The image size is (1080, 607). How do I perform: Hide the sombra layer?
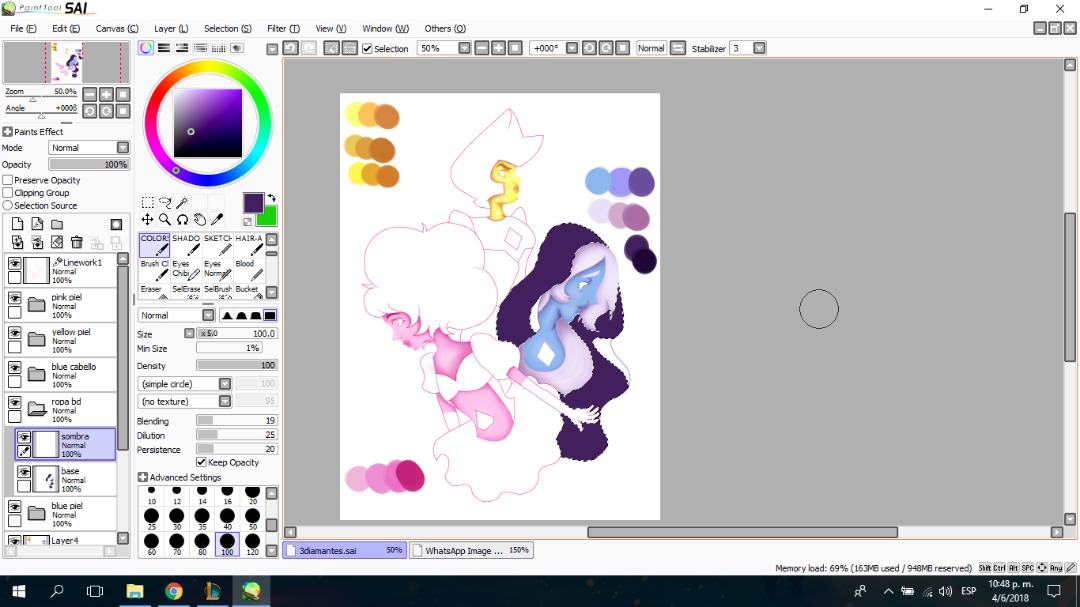24,438
